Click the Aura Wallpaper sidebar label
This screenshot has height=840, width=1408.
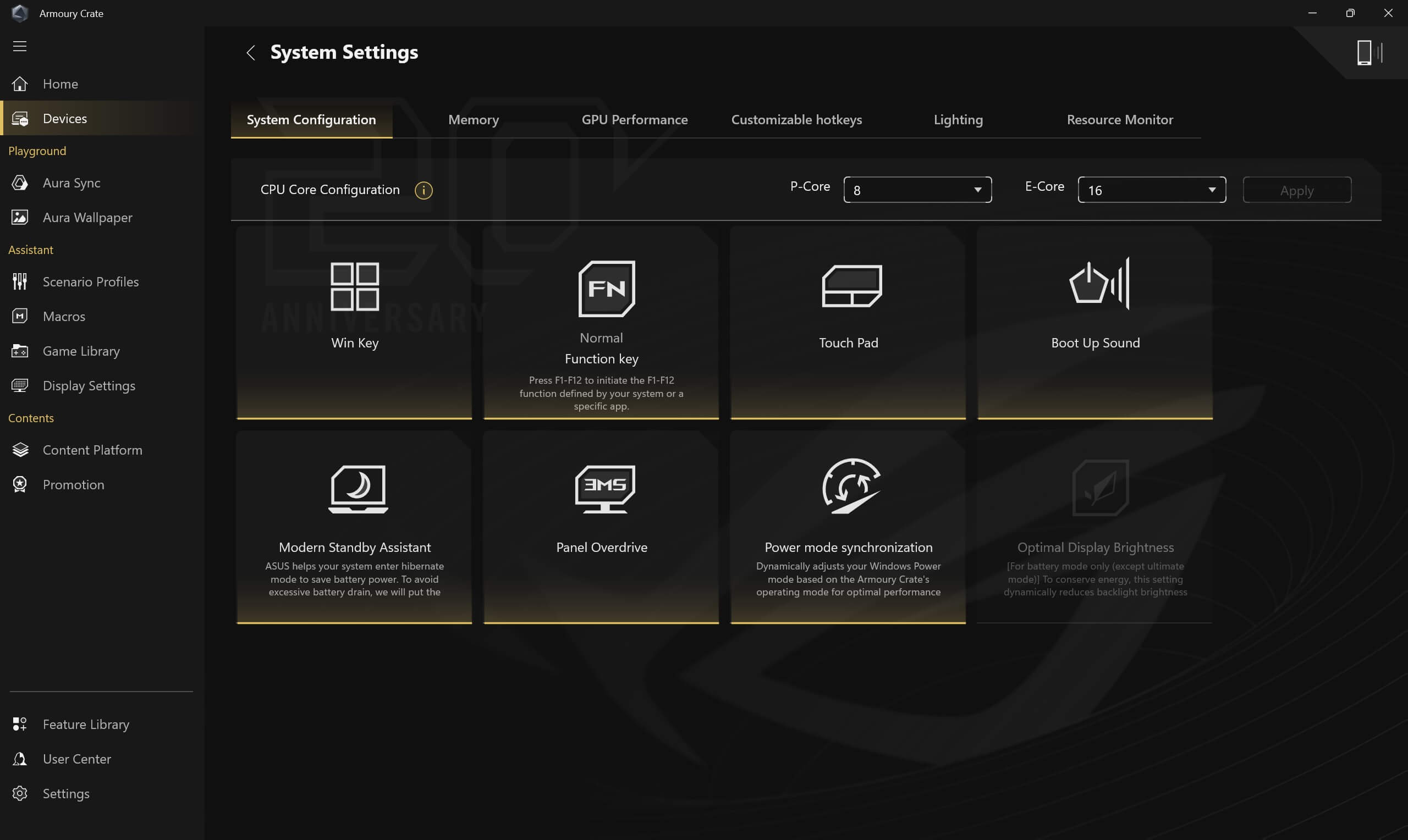(88, 218)
